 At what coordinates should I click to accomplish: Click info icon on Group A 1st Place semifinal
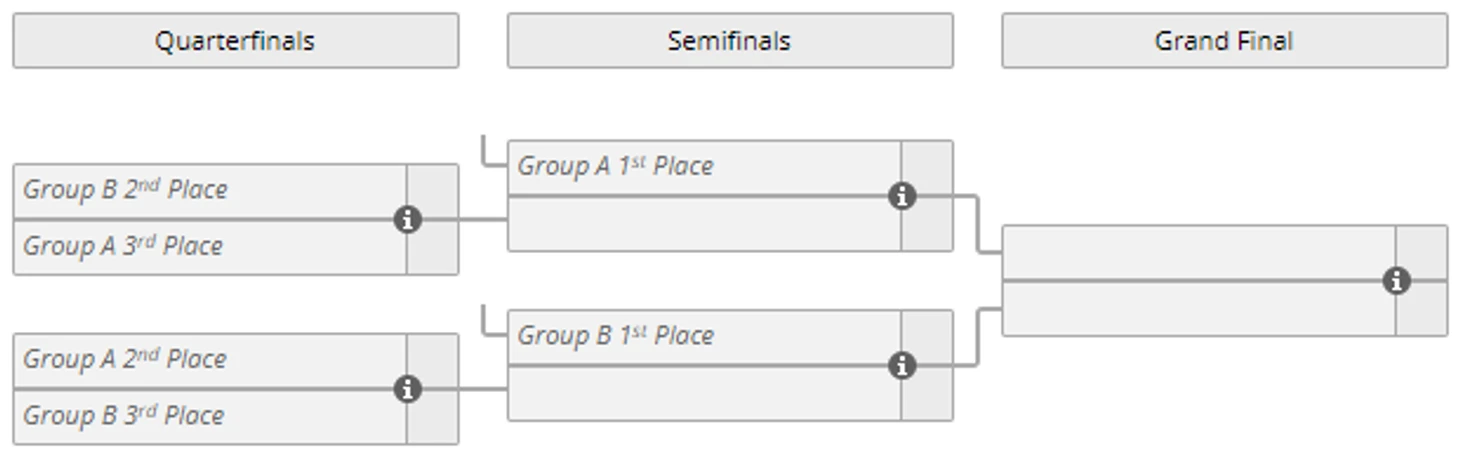click(x=902, y=196)
